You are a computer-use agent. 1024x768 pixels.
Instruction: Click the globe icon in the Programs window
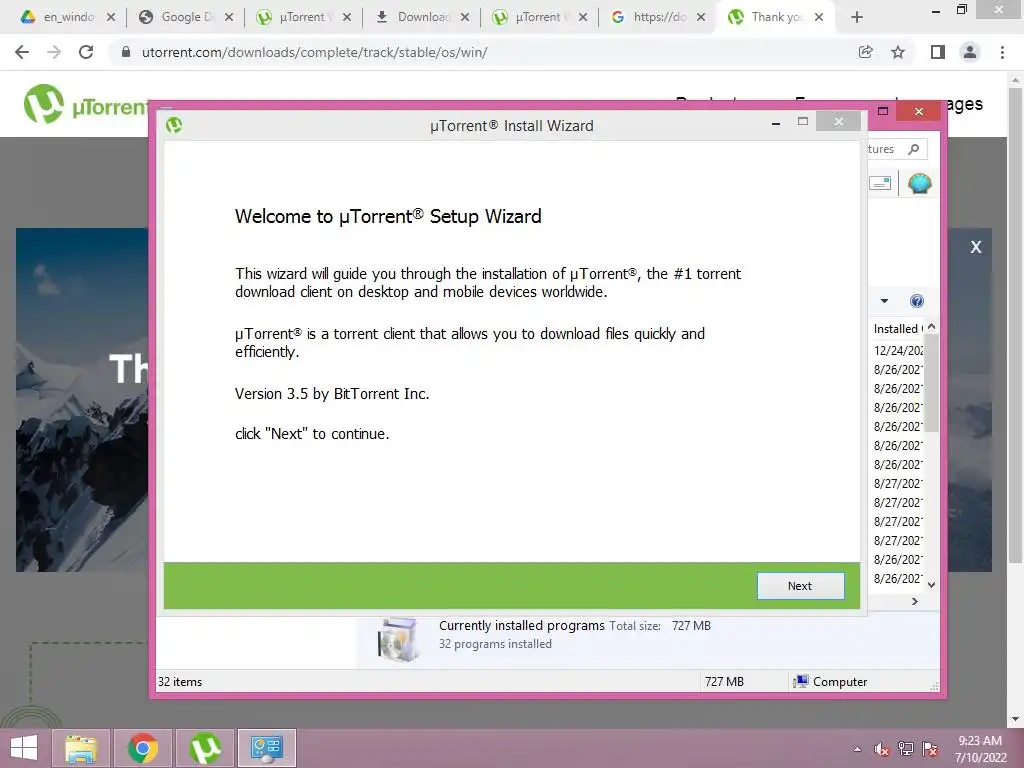(x=919, y=184)
